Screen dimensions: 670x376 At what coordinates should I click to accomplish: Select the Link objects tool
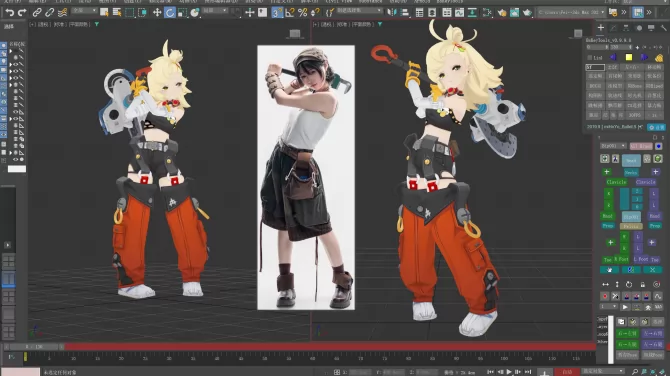[37, 13]
